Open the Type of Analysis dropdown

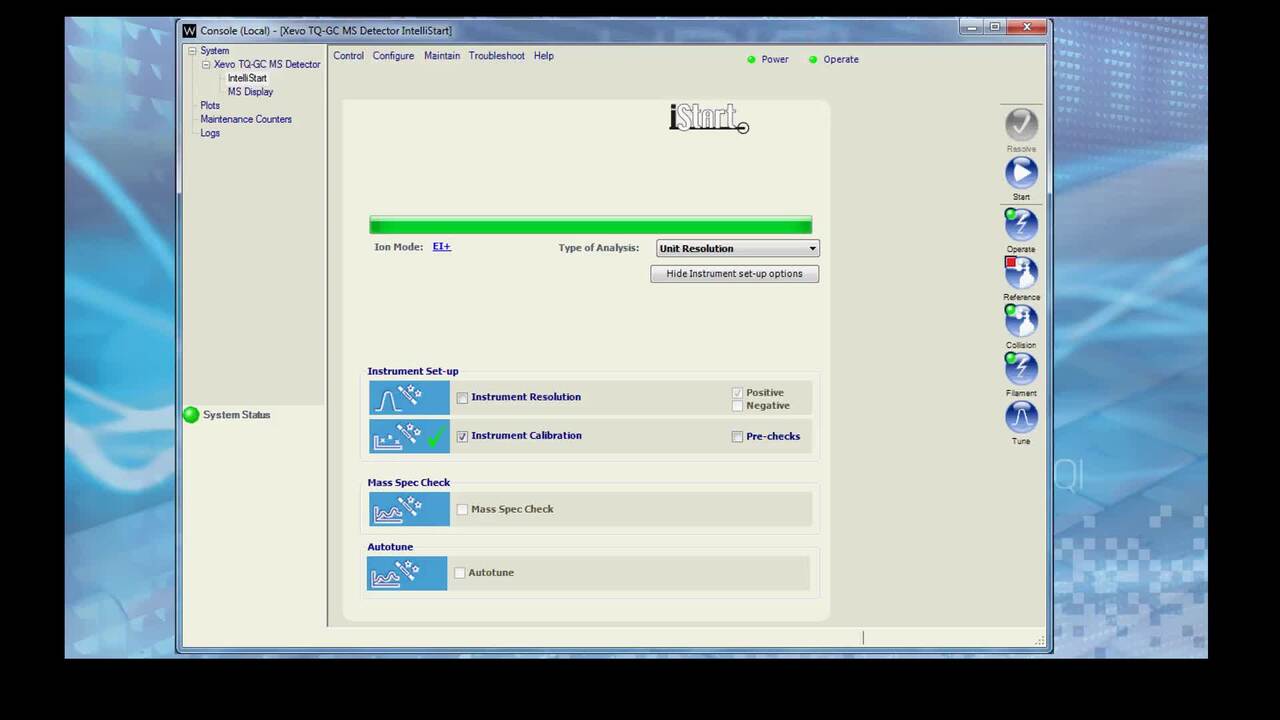[737, 248]
